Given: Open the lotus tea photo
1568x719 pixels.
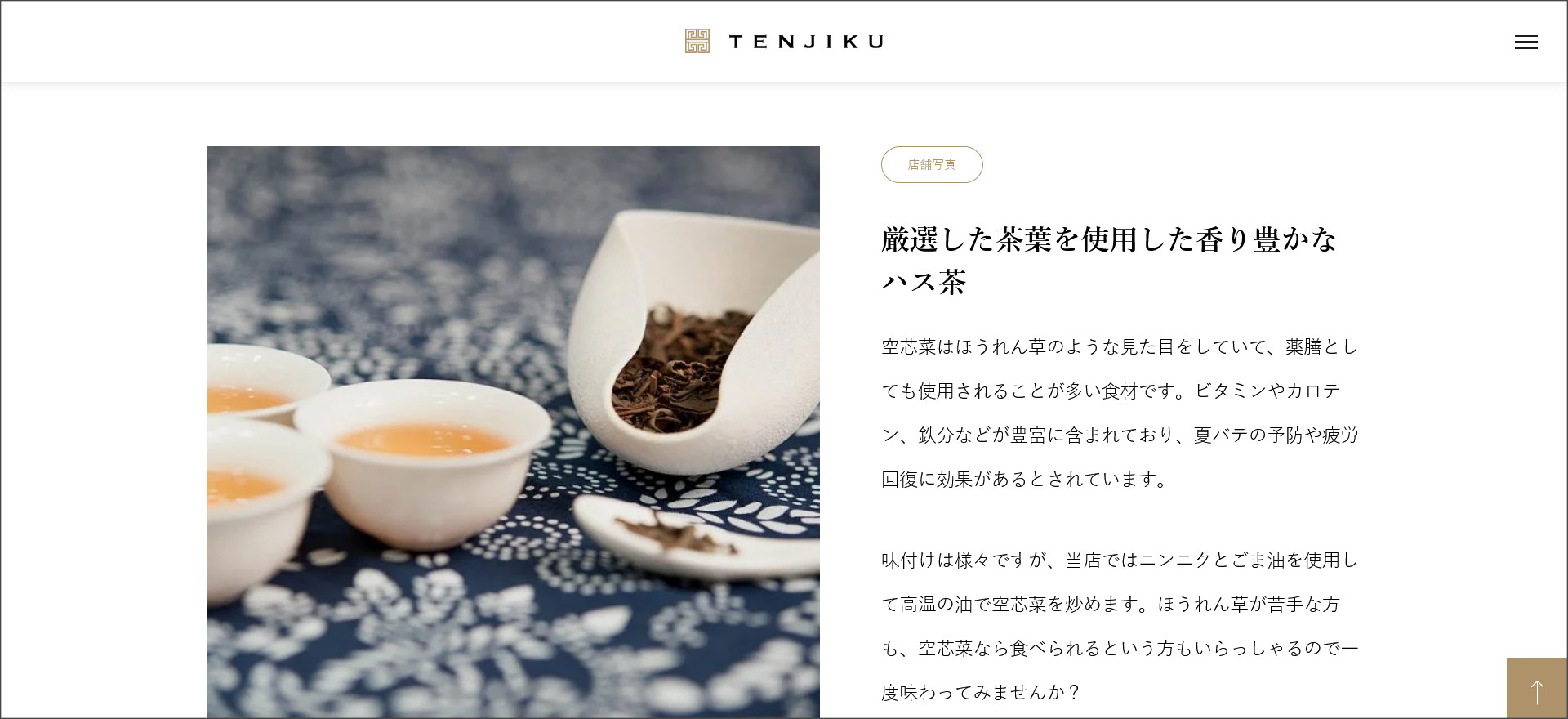Looking at the screenshot, I should (513, 432).
